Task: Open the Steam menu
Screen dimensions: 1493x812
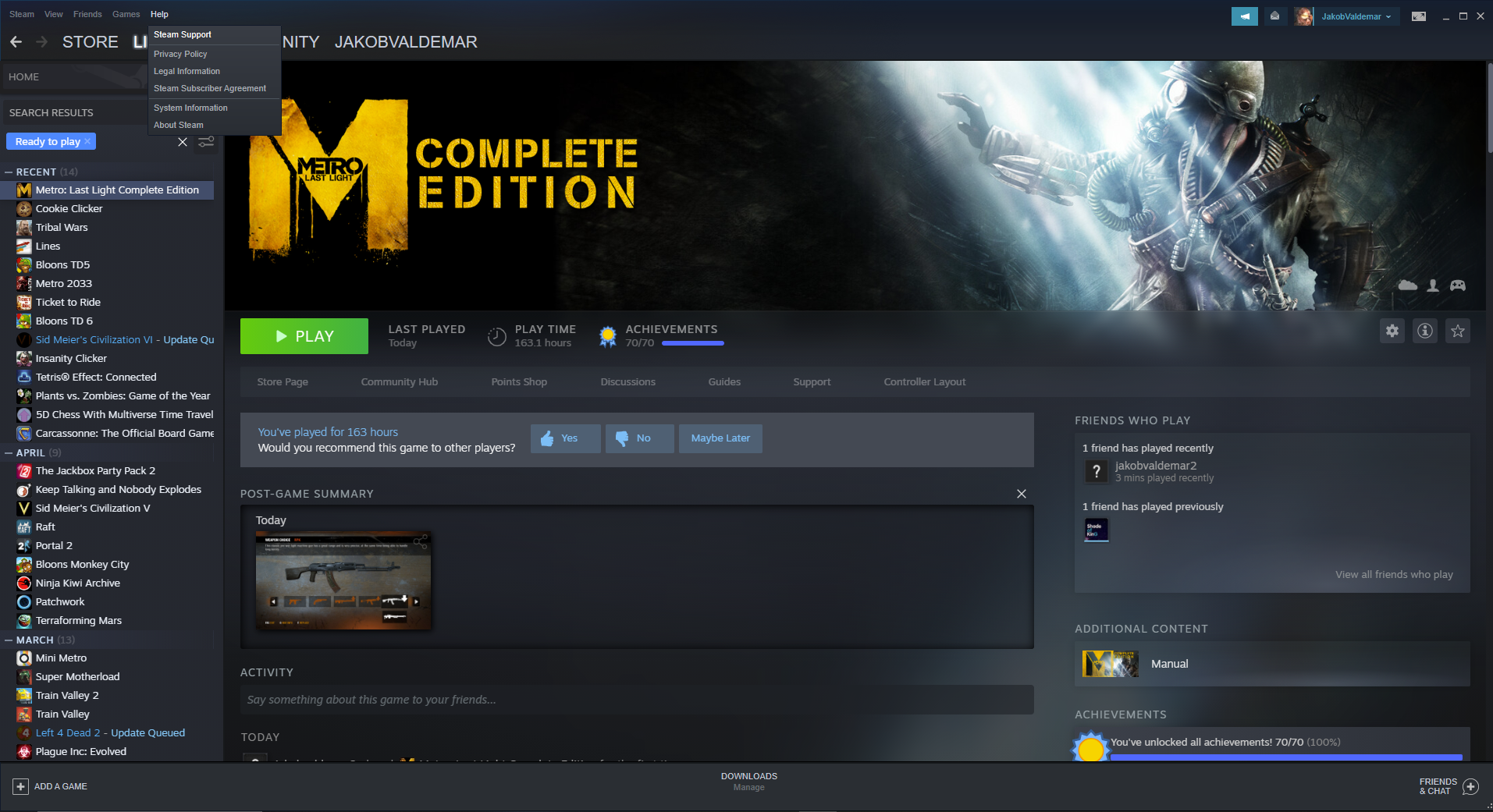Action: coord(22,14)
